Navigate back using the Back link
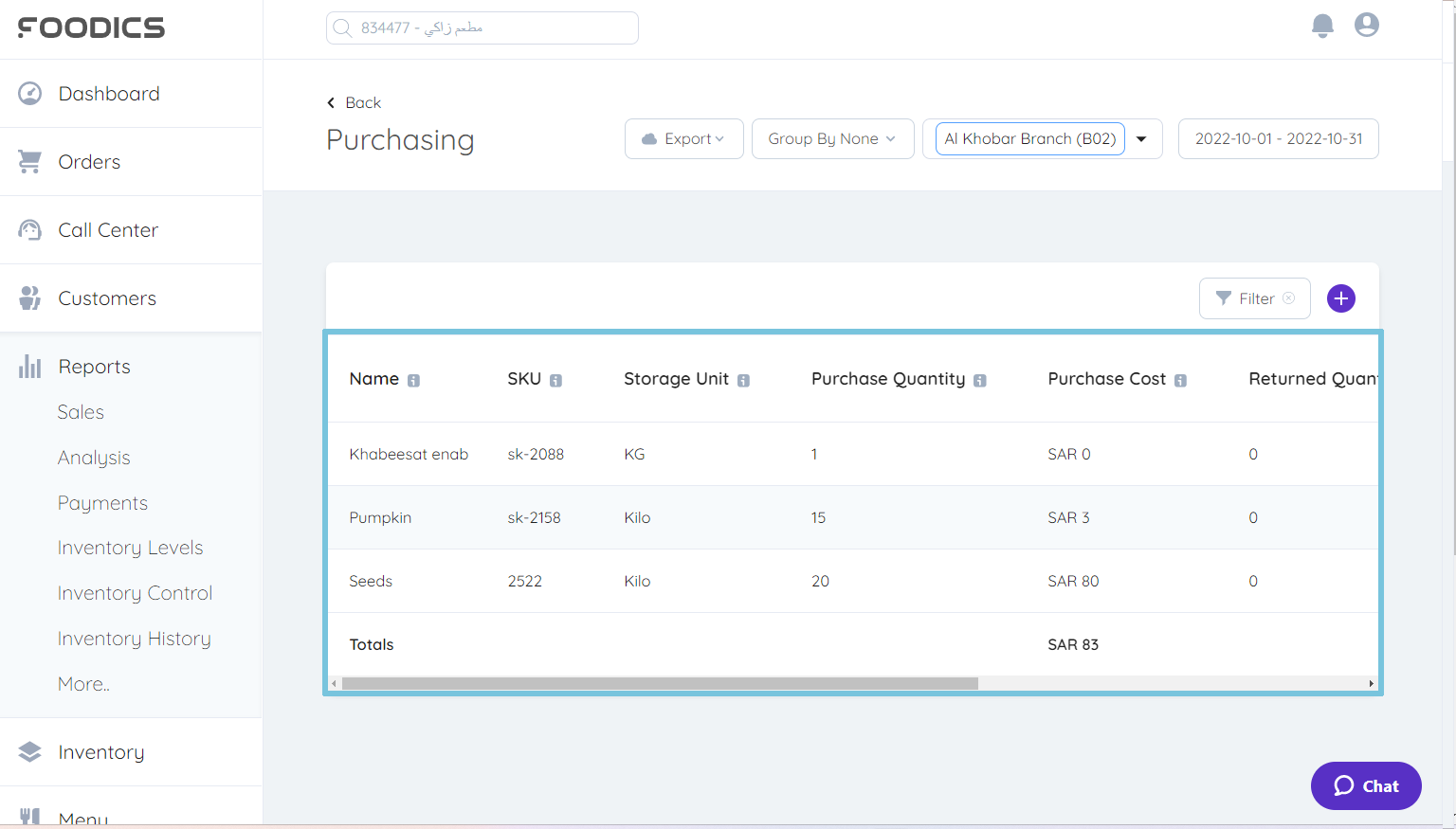This screenshot has width=1456, height=829. click(353, 102)
